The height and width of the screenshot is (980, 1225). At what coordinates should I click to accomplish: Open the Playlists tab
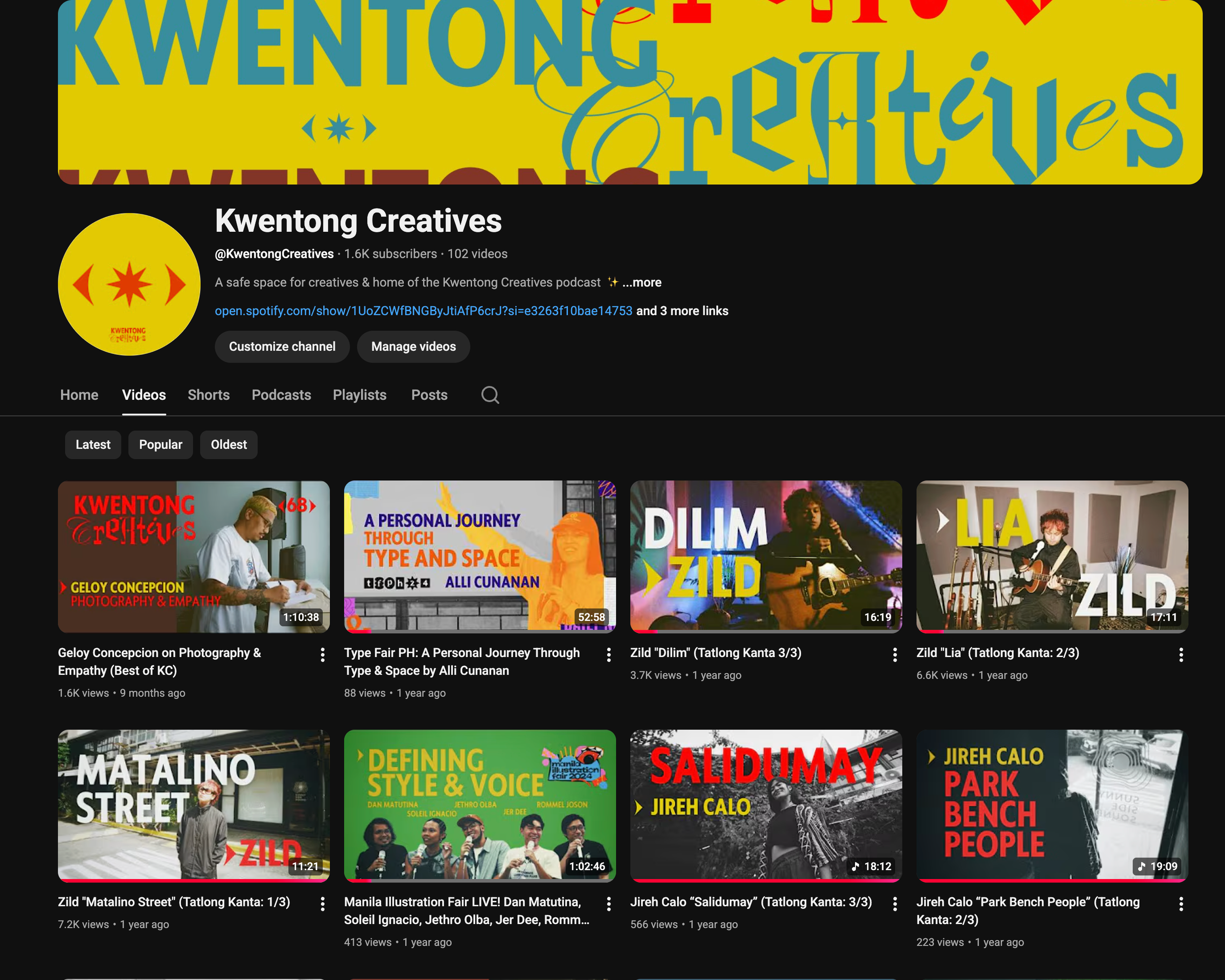point(359,395)
